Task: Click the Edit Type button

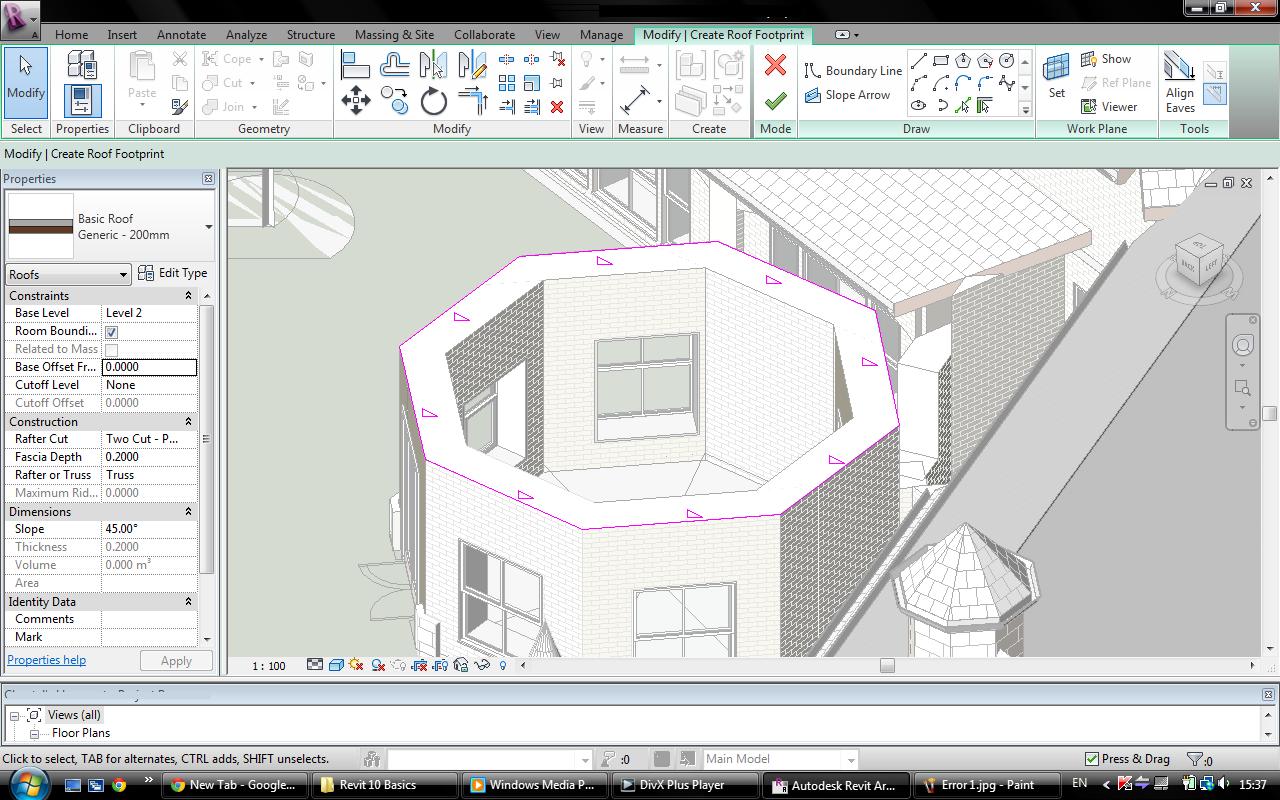Action: [x=173, y=273]
